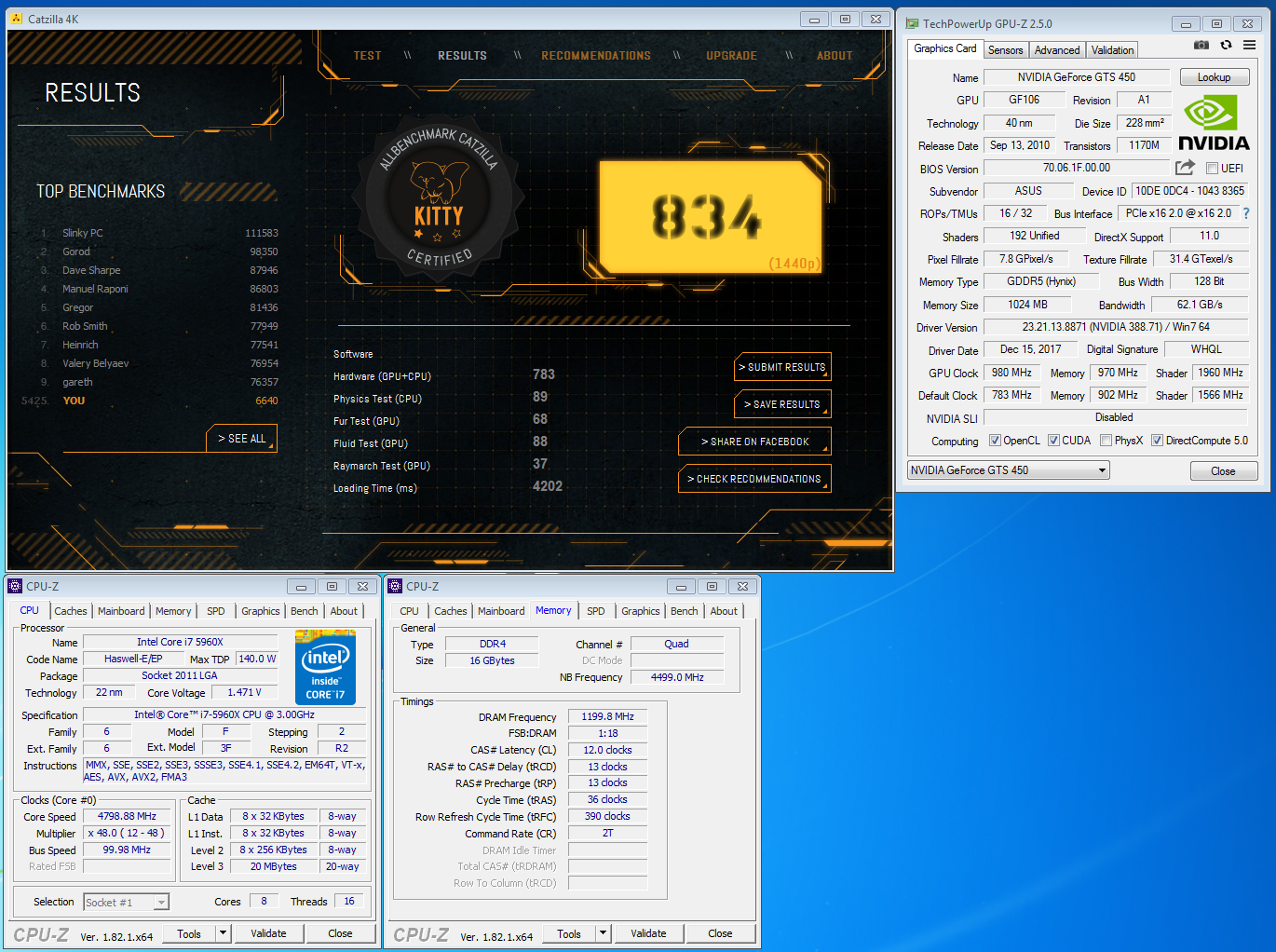Image resolution: width=1276 pixels, height=952 pixels.
Task: Open RECOMMENDATIONS in Catzilla
Action: point(596,56)
